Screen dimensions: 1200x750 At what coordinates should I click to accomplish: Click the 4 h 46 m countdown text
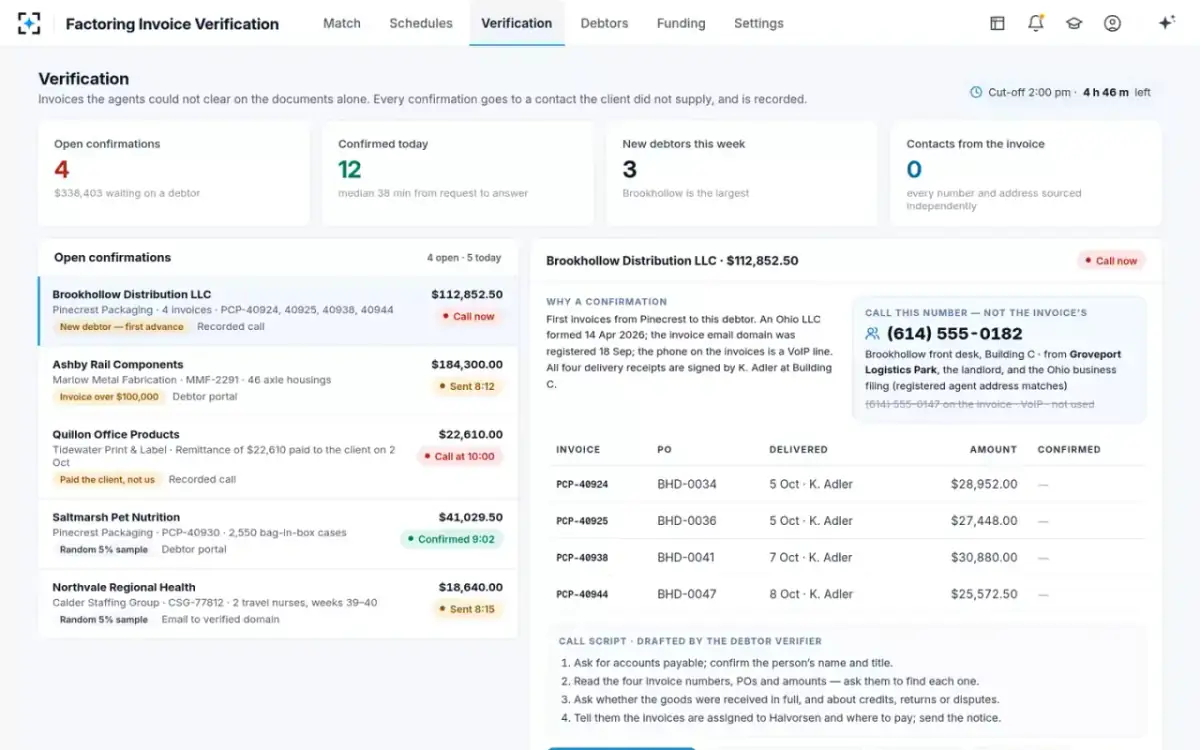[x=1106, y=92]
